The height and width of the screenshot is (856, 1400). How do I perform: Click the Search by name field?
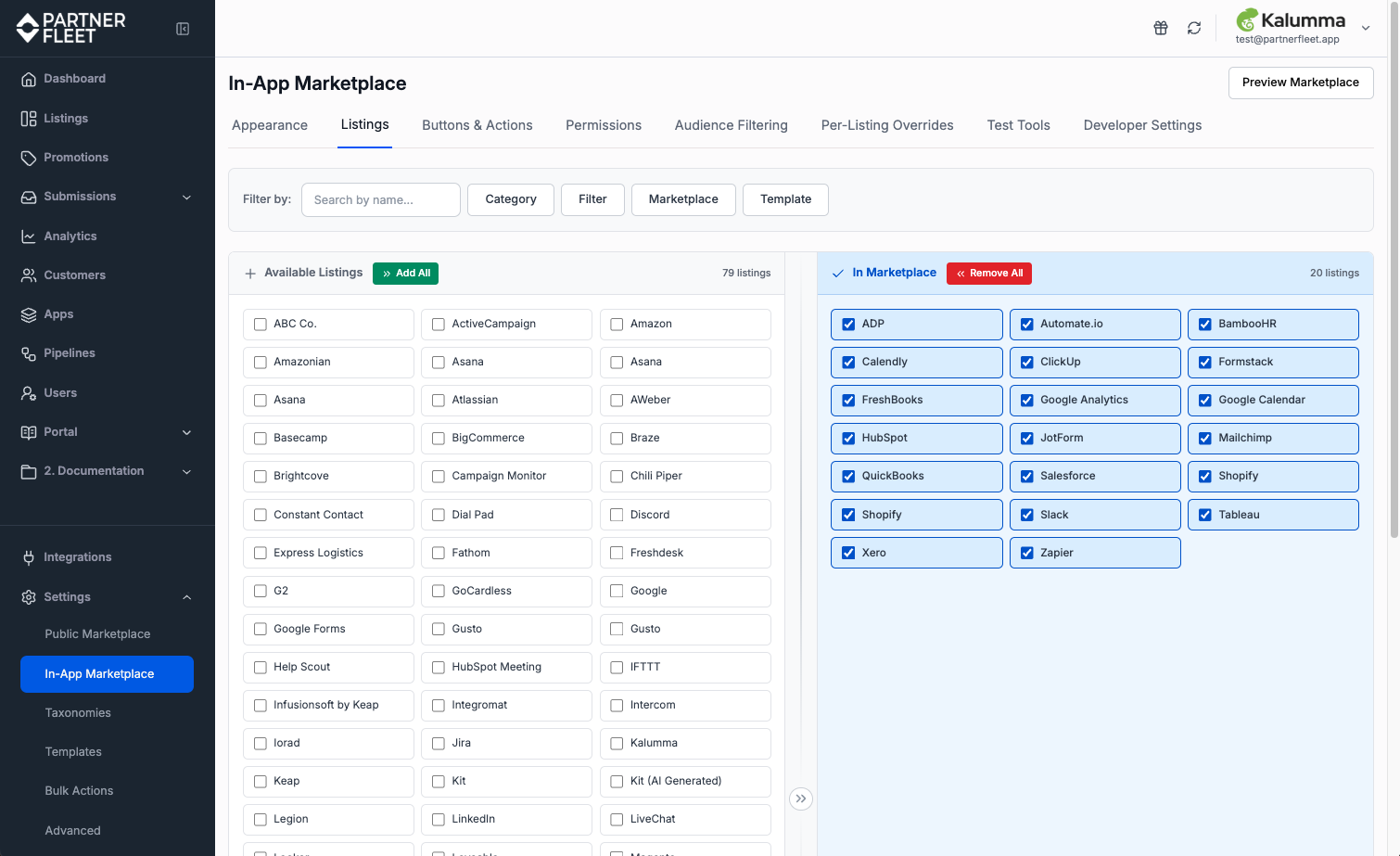381,199
